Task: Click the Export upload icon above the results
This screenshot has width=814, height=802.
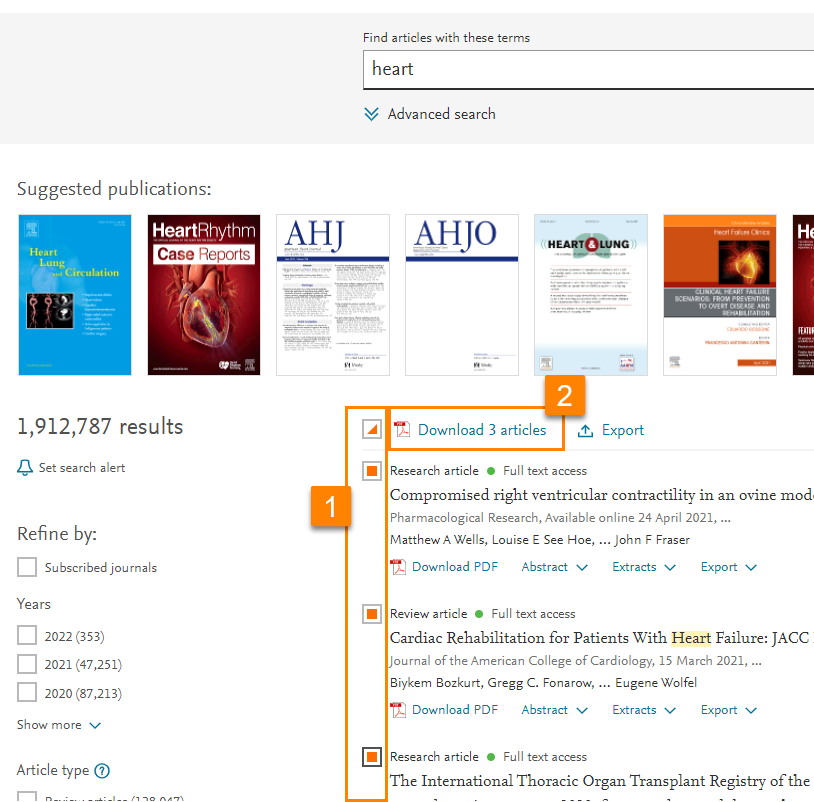Action: pos(584,430)
